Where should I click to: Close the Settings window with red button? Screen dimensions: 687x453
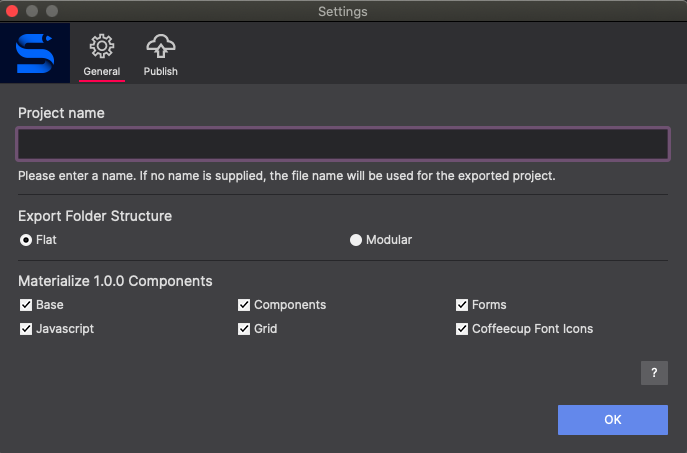tap(12, 11)
